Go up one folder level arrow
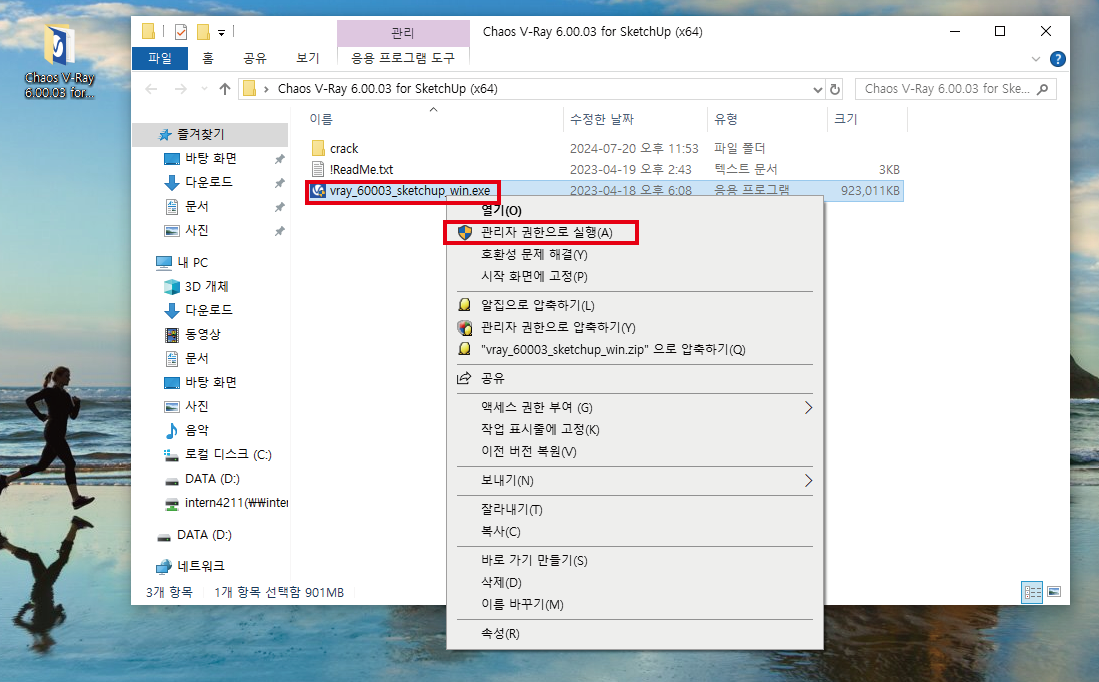The width and height of the screenshot is (1099, 682). (x=224, y=89)
